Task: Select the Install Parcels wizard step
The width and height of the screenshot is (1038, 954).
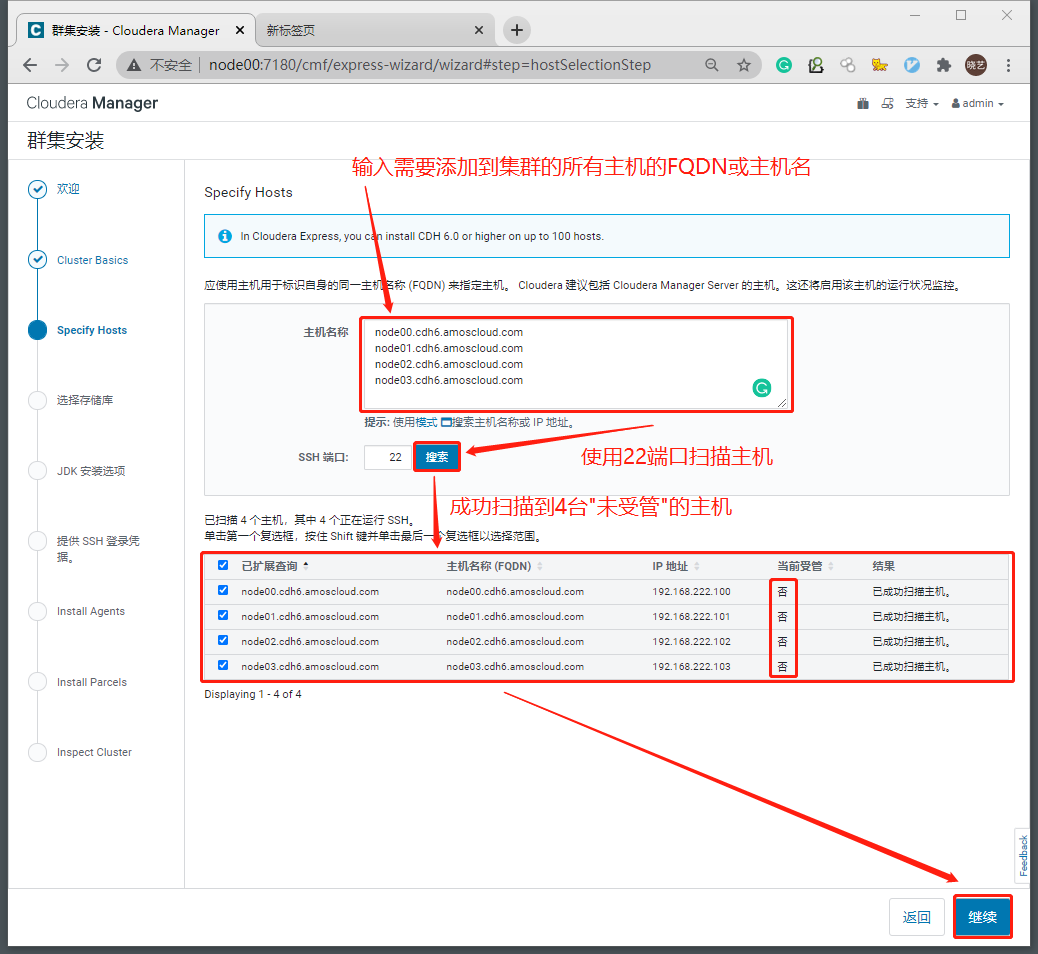Action: tap(91, 682)
